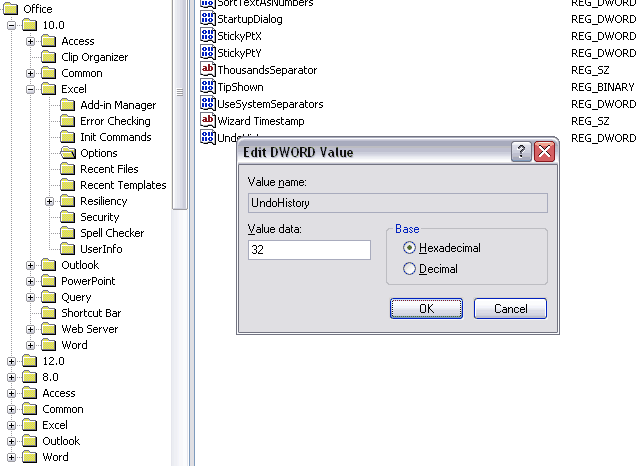Click the Shortcut Bar folder icon
Viewport: 642px width, 466px height.
tap(49, 313)
